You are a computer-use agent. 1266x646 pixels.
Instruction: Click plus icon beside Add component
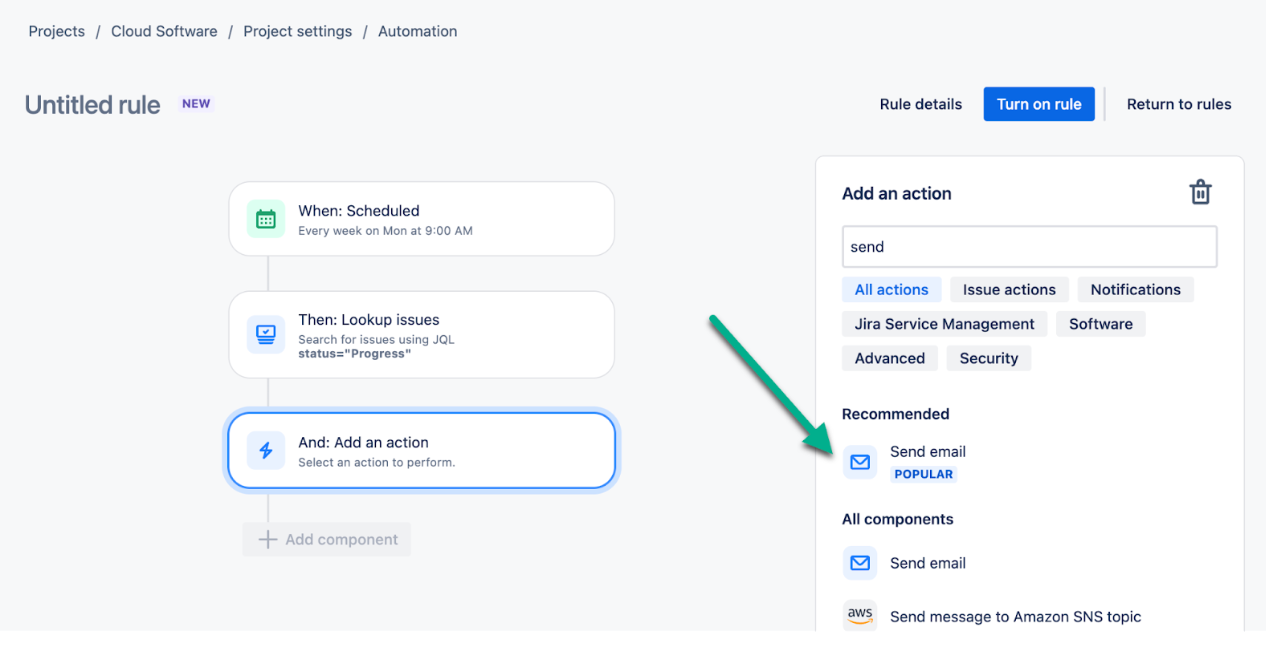tap(267, 539)
